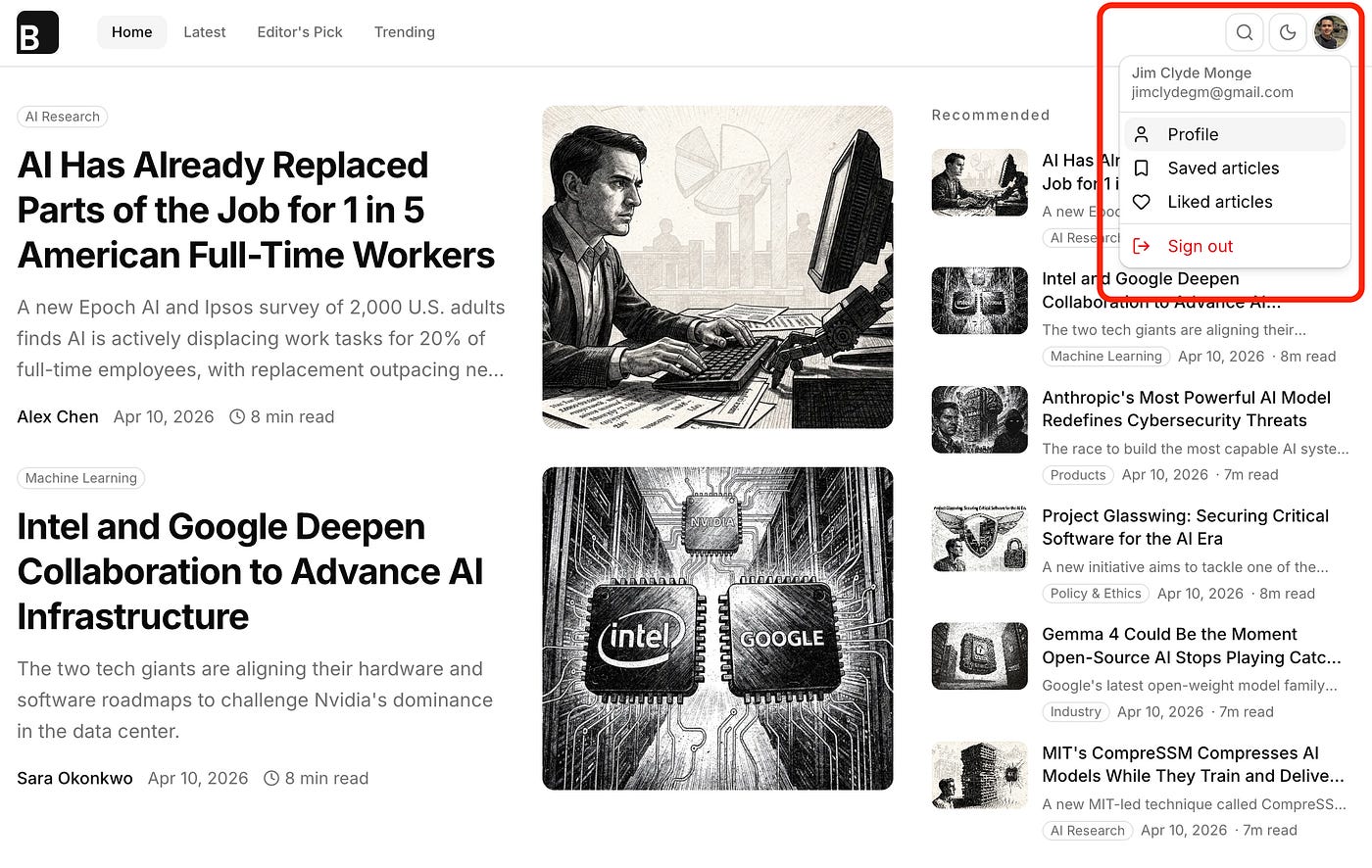Click the bookmark icon beside Saved articles

[x=1141, y=169]
